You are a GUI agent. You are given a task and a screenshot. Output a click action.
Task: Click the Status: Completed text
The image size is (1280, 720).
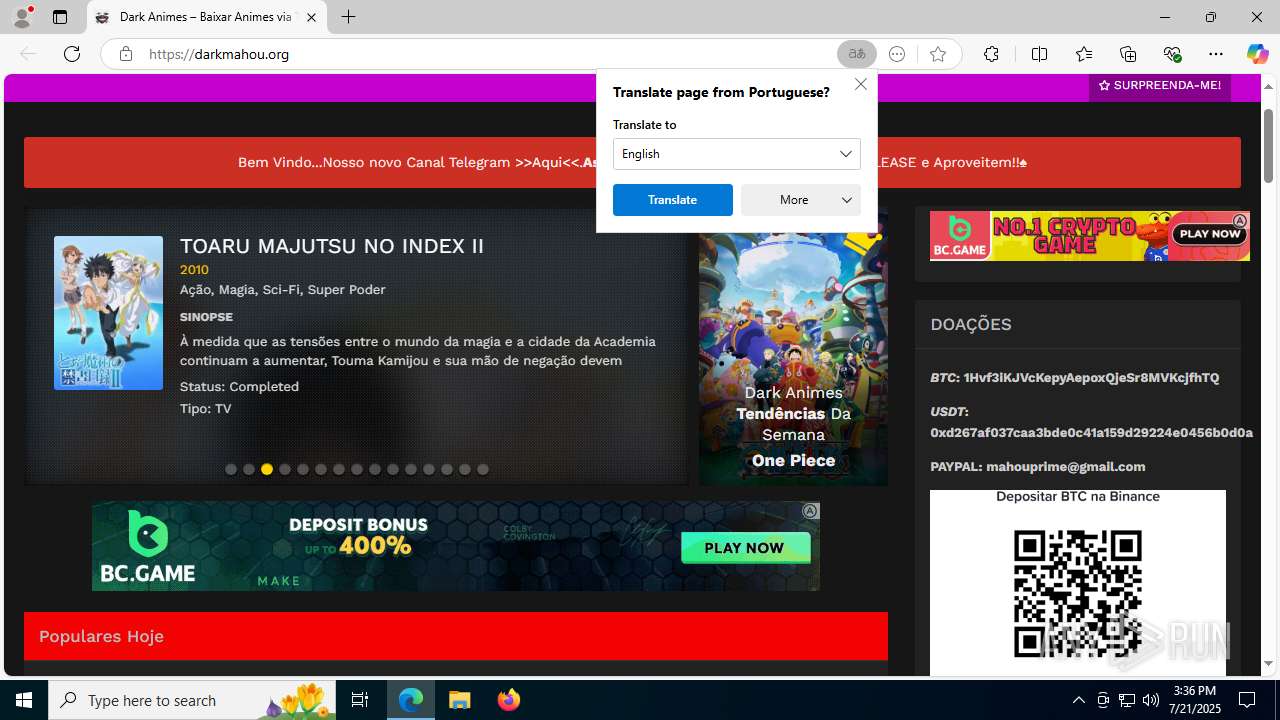[x=239, y=386]
